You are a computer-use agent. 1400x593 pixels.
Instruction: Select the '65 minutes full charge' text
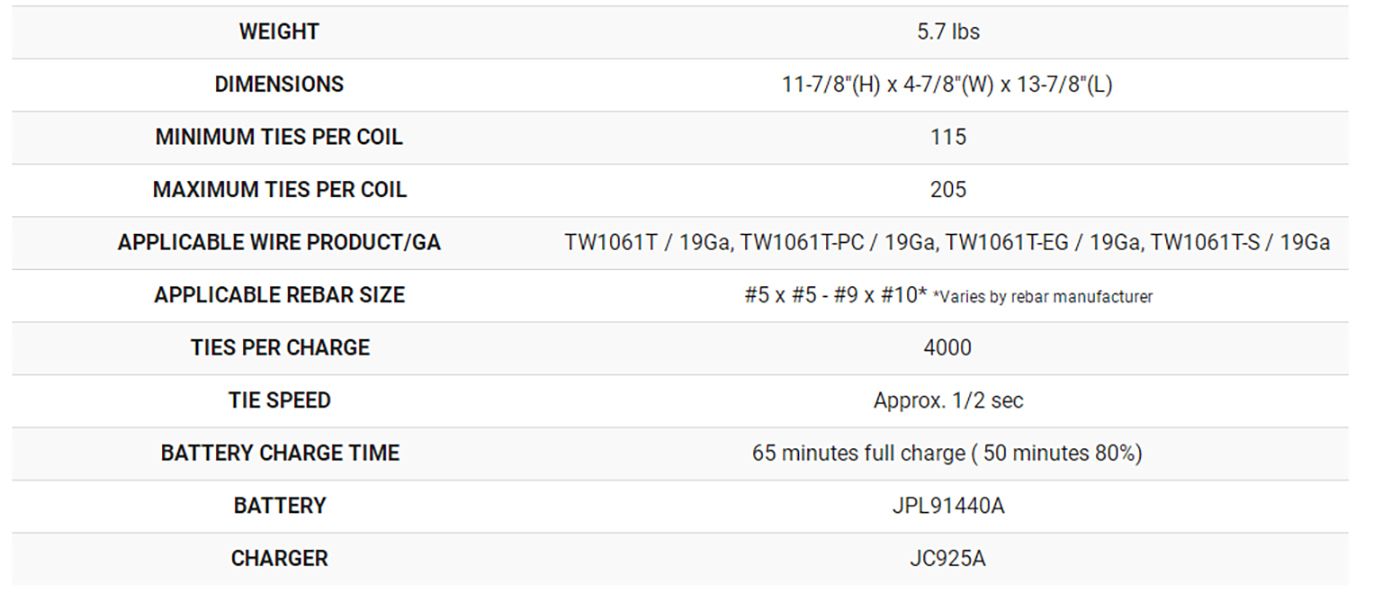tap(858, 453)
